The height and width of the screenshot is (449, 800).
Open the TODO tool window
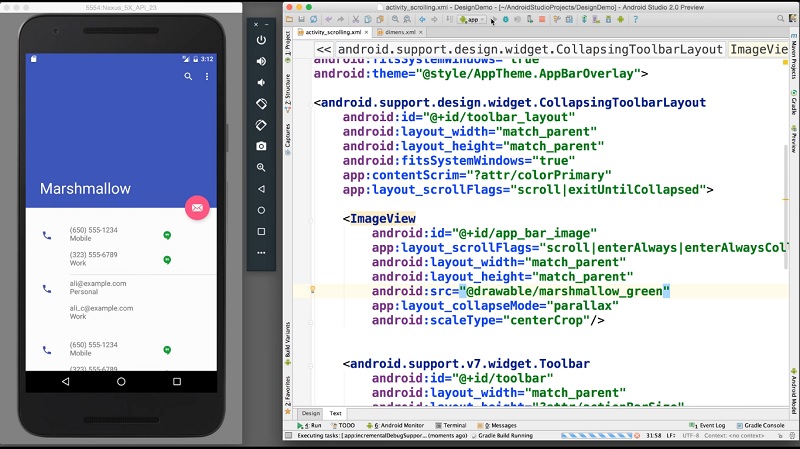pyautogui.click(x=343, y=425)
